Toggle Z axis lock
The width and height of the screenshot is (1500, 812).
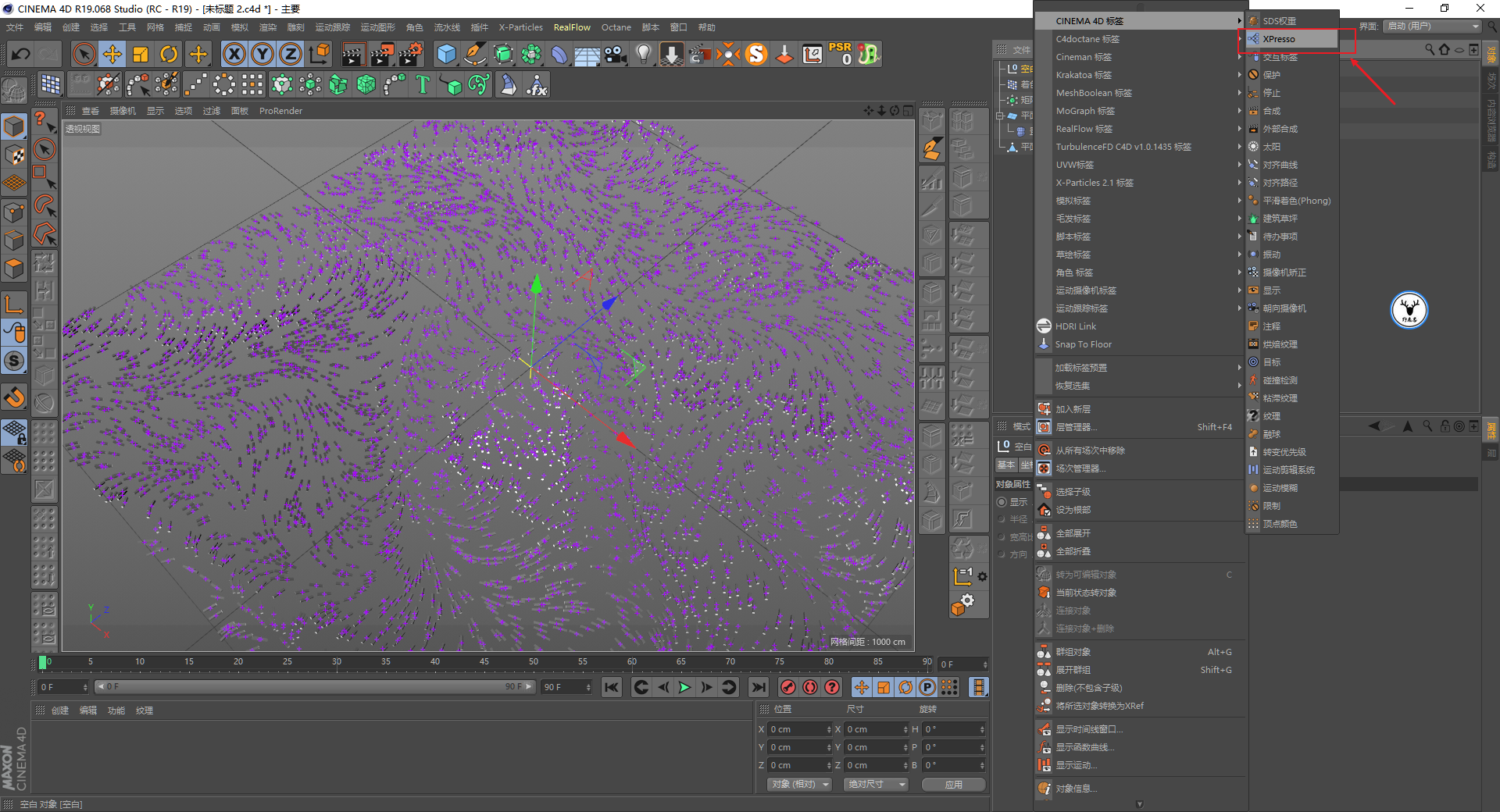tap(291, 54)
